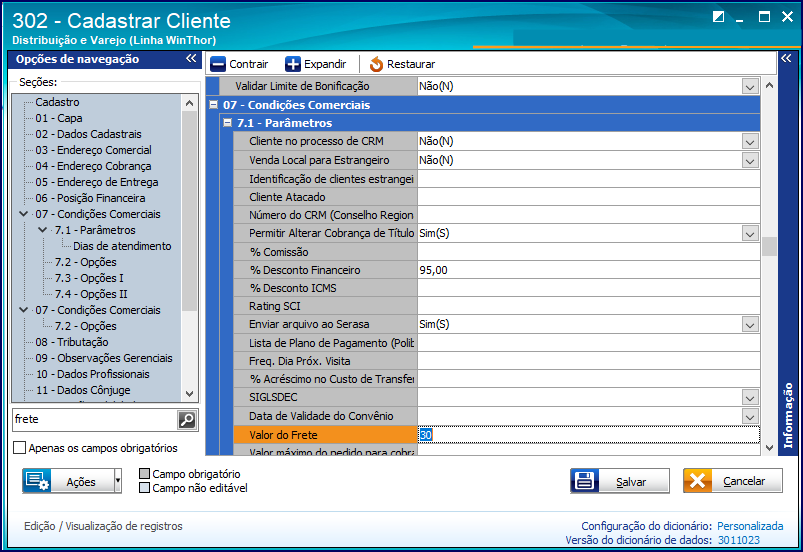
Task: Open Enviar arquivo ao Serasa dropdown
Action: (x=750, y=325)
